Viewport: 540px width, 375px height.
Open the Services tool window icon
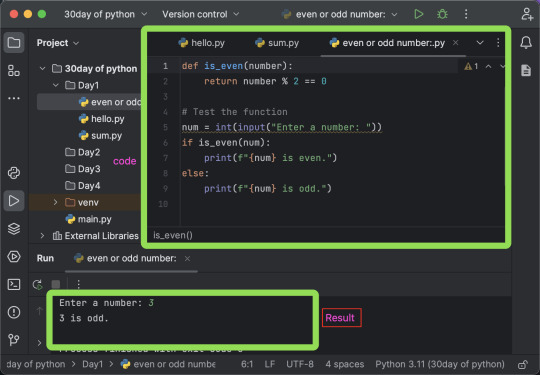point(14,257)
